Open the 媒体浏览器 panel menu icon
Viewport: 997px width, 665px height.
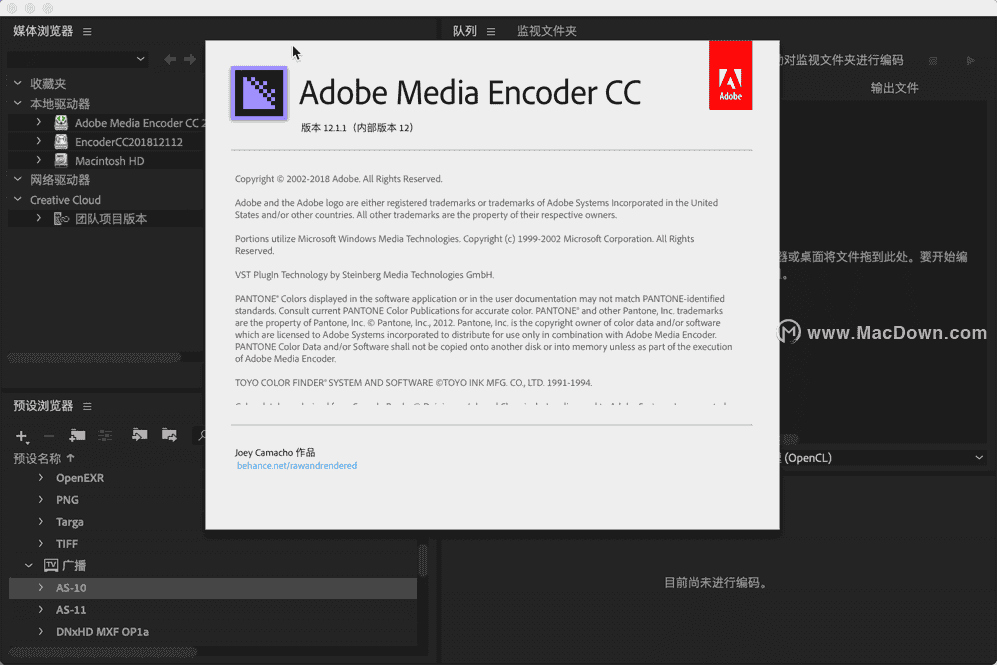tap(87, 32)
